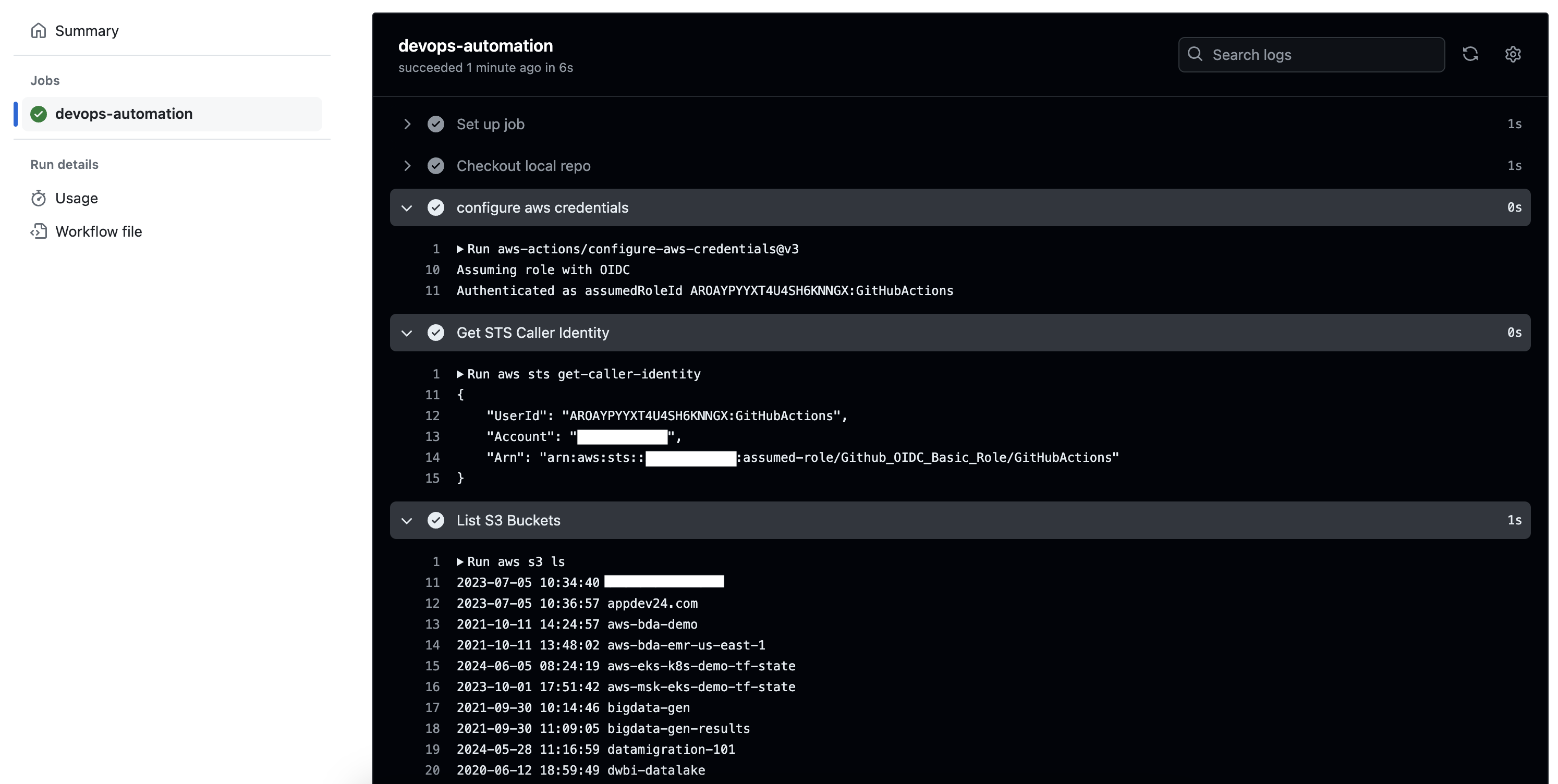Open the Workflow file link
Screen dimensions: 1558x784
pyautogui.click(x=99, y=231)
